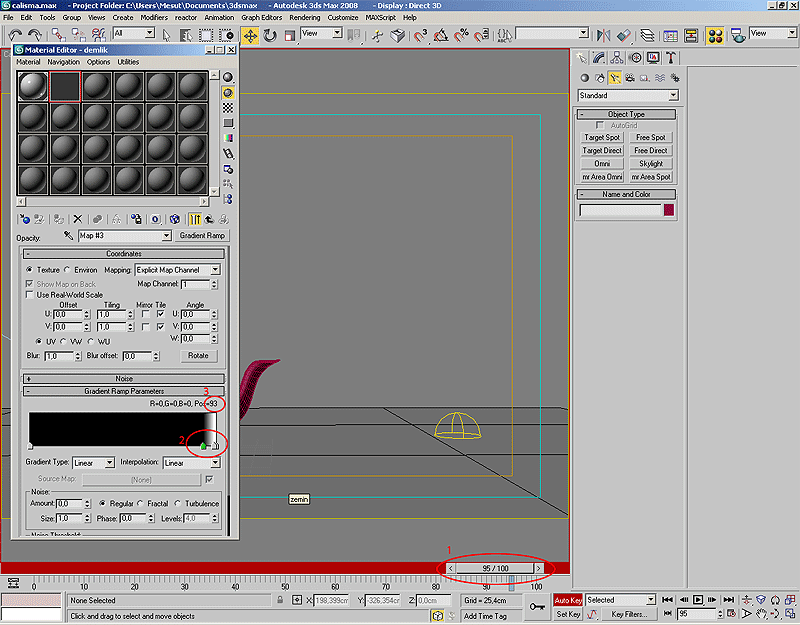The width and height of the screenshot is (800, 625).
Task: Open the Standard light category dropdown
Action: [x=628, y=96]
